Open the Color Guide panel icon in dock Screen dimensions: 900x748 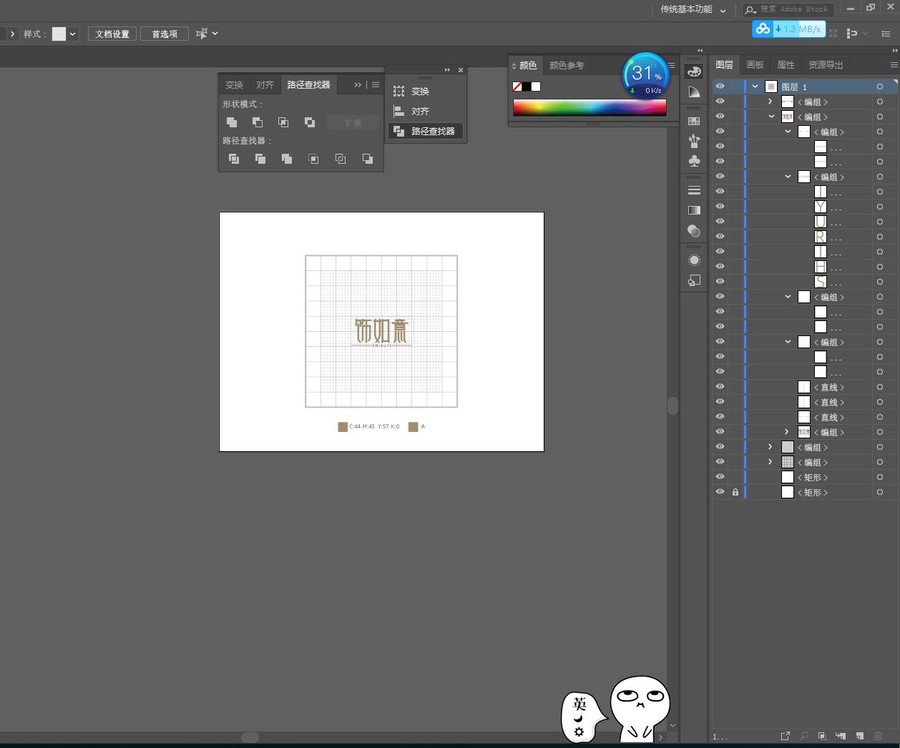[x=694, y=92]
